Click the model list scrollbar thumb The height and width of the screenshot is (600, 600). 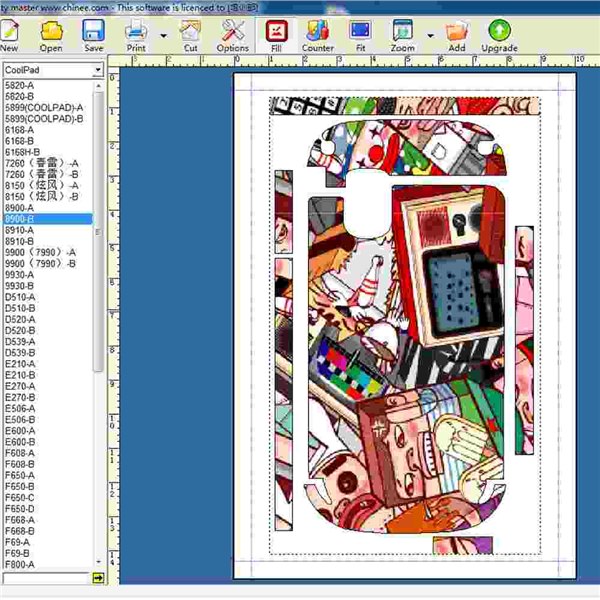click(x=98, y=231)
